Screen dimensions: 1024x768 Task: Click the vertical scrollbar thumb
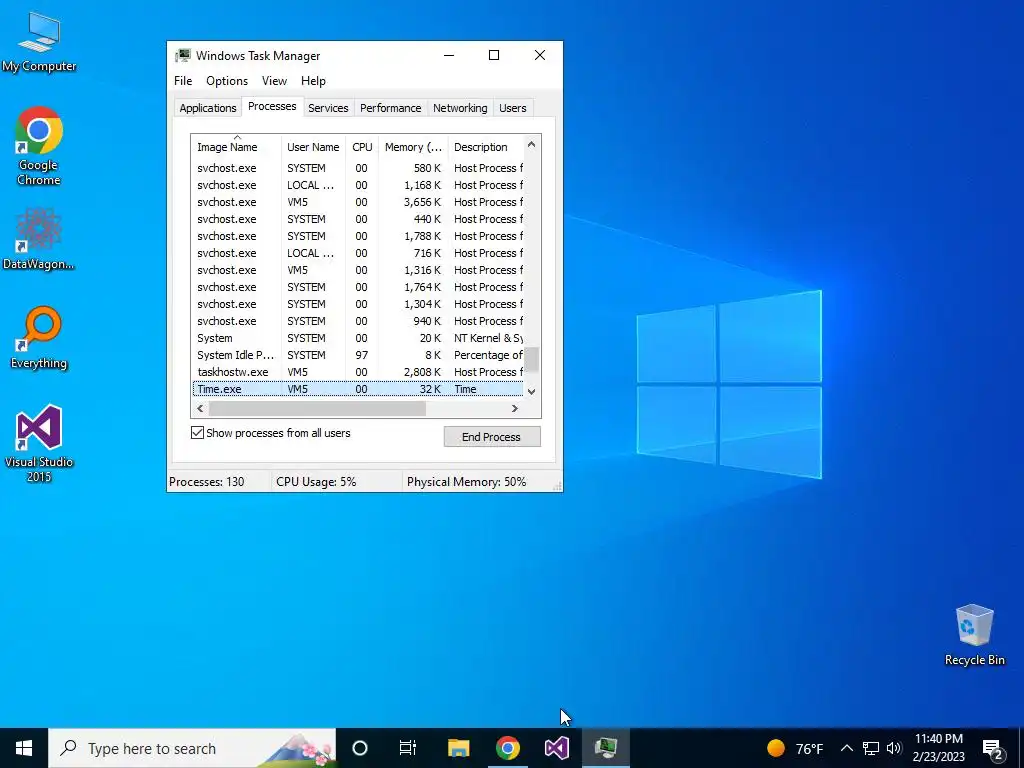[x=532, y=359]
